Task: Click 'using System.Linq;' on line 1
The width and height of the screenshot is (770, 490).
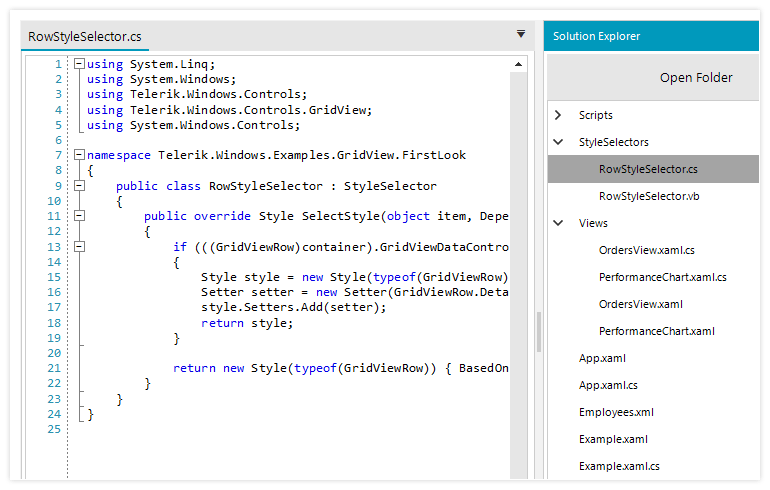Action: pos(151,64)
